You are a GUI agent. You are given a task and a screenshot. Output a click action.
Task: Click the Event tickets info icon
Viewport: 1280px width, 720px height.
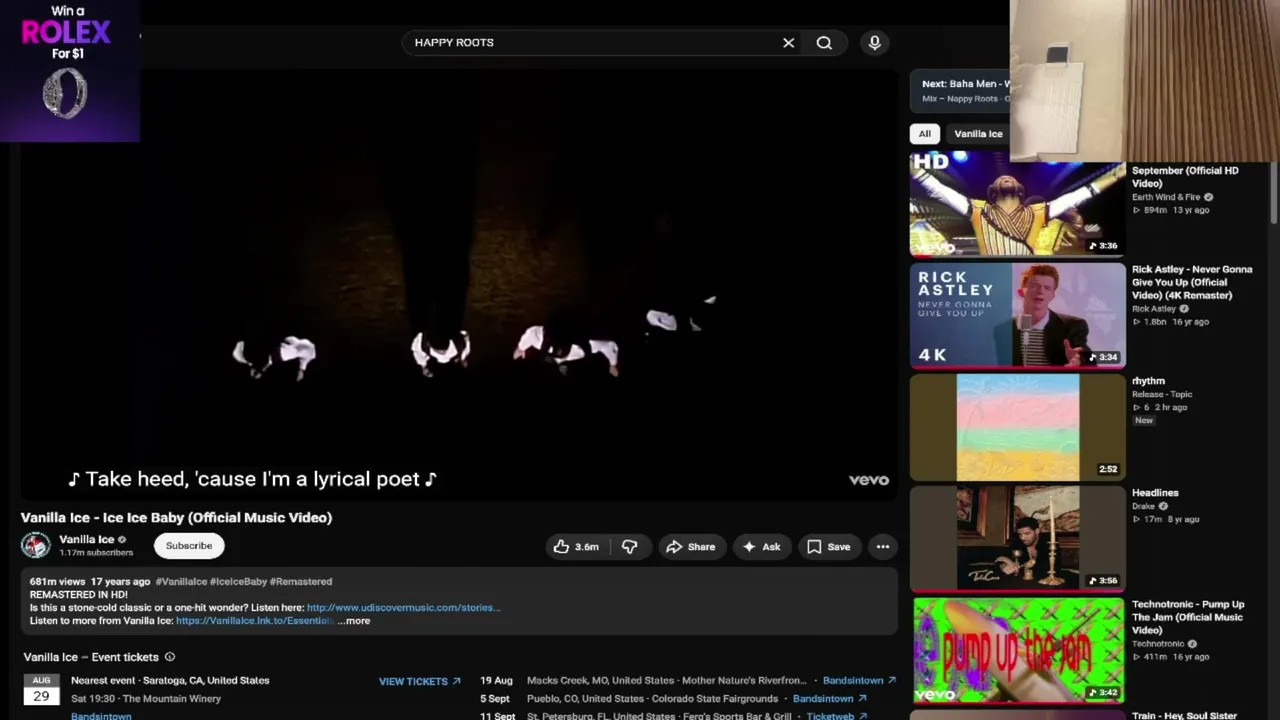click(x=170, y=657)
